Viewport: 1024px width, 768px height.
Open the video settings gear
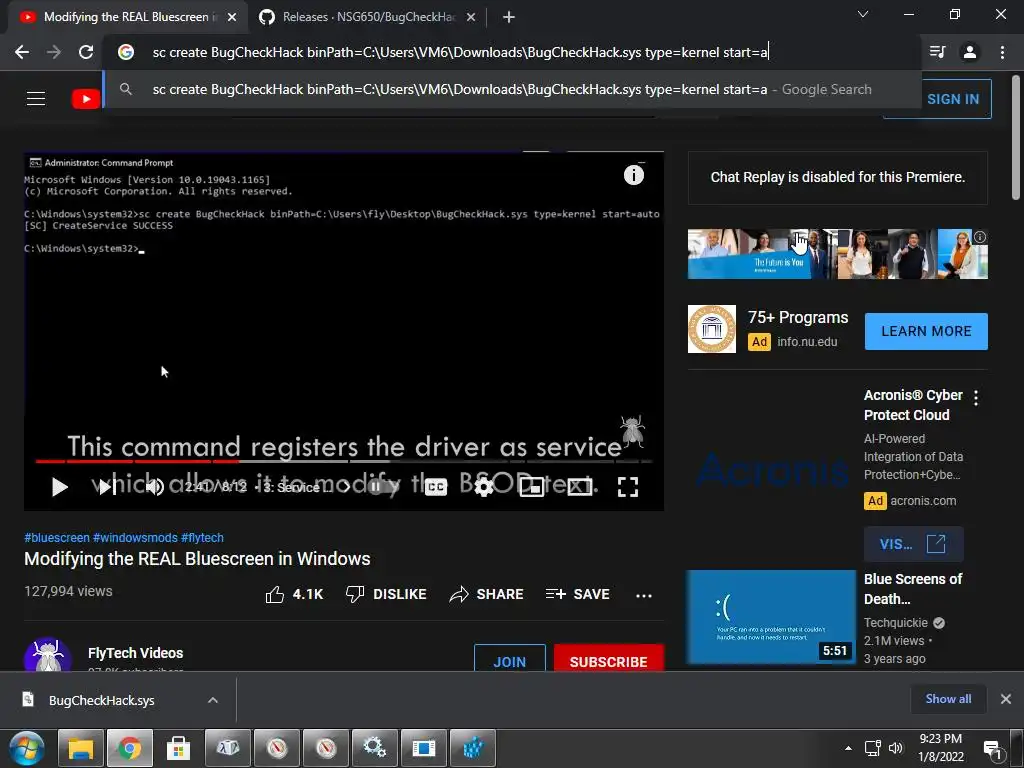coord(483,487)
